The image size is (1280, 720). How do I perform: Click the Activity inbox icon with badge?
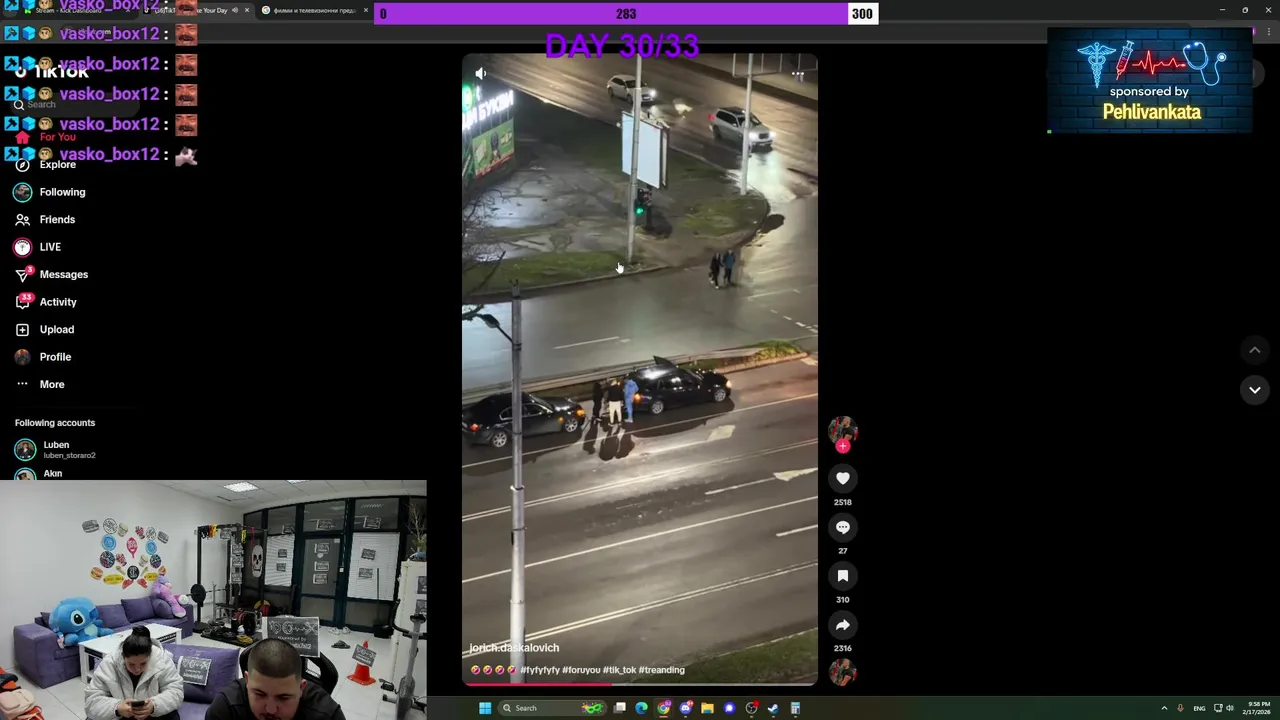22,302
